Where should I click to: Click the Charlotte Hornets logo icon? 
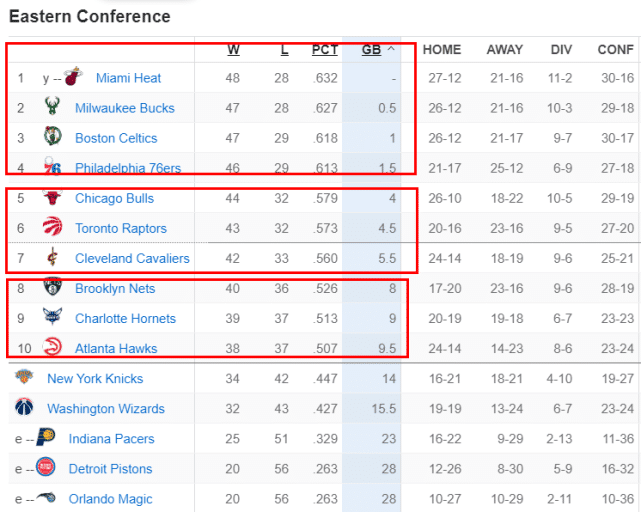(52, 318)
